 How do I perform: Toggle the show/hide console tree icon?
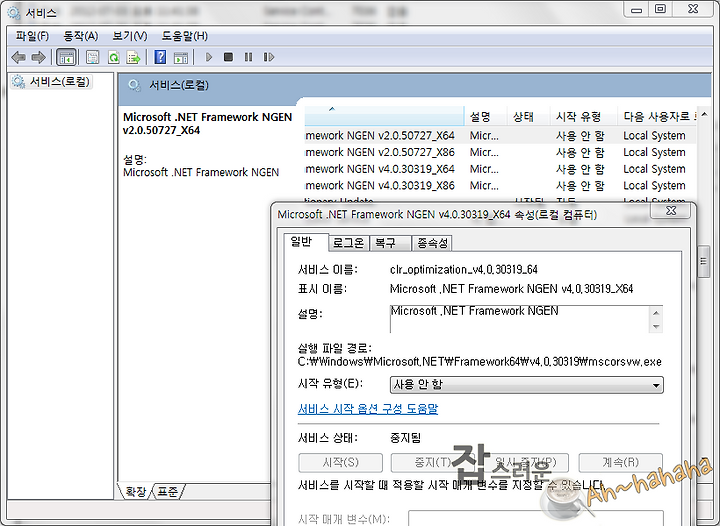click(x=66, y=57)
